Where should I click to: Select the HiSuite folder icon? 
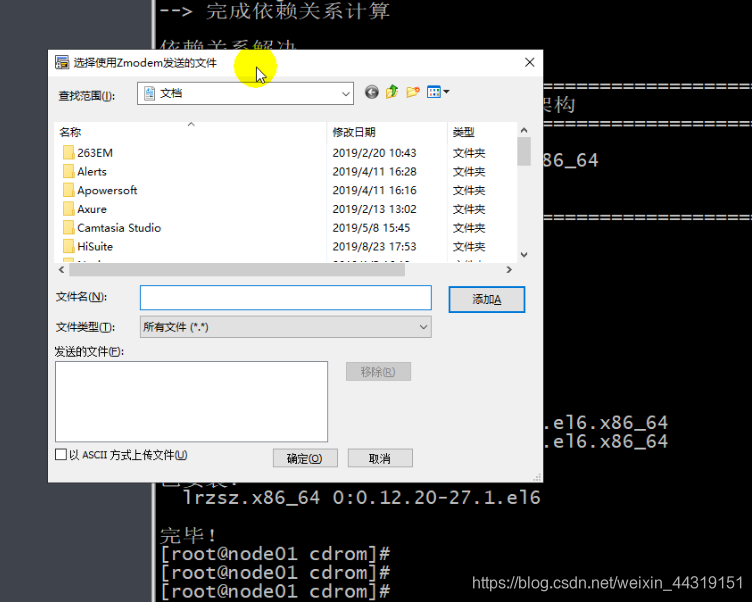(x=69, y=247)
